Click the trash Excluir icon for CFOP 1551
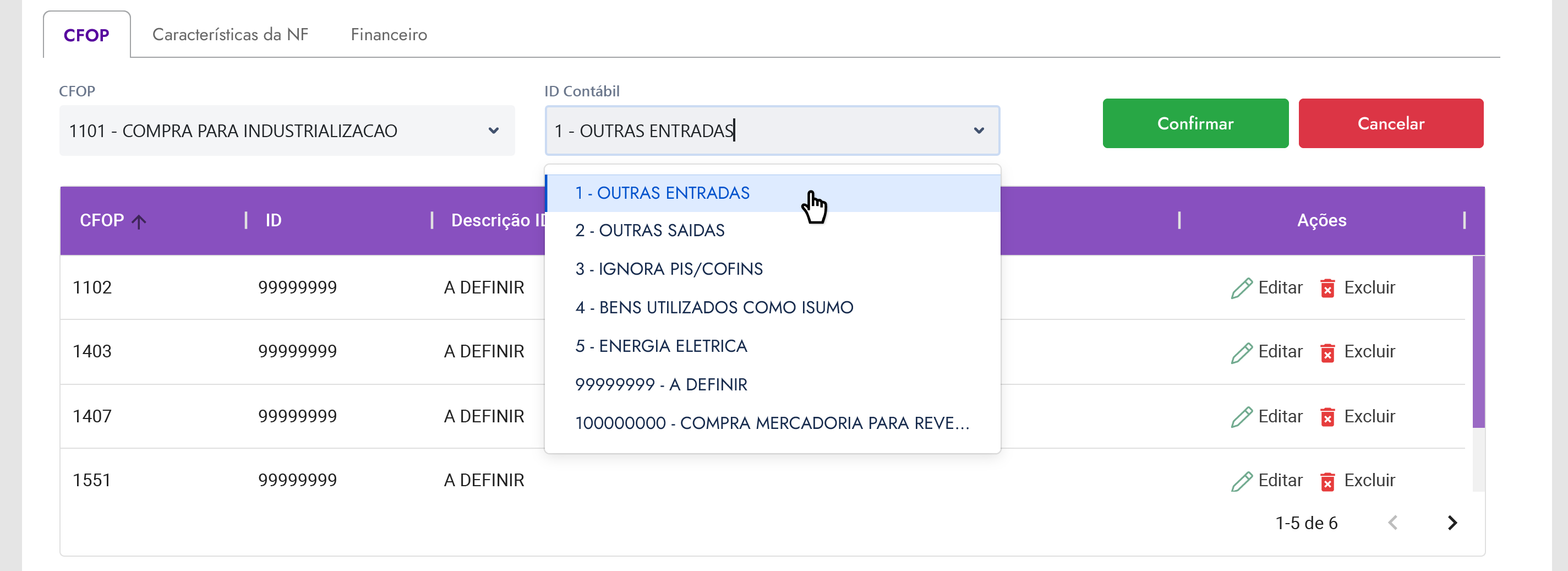Image resolution: width=1568 pixels, height=571 pixels. click(x=1327, y=481)
